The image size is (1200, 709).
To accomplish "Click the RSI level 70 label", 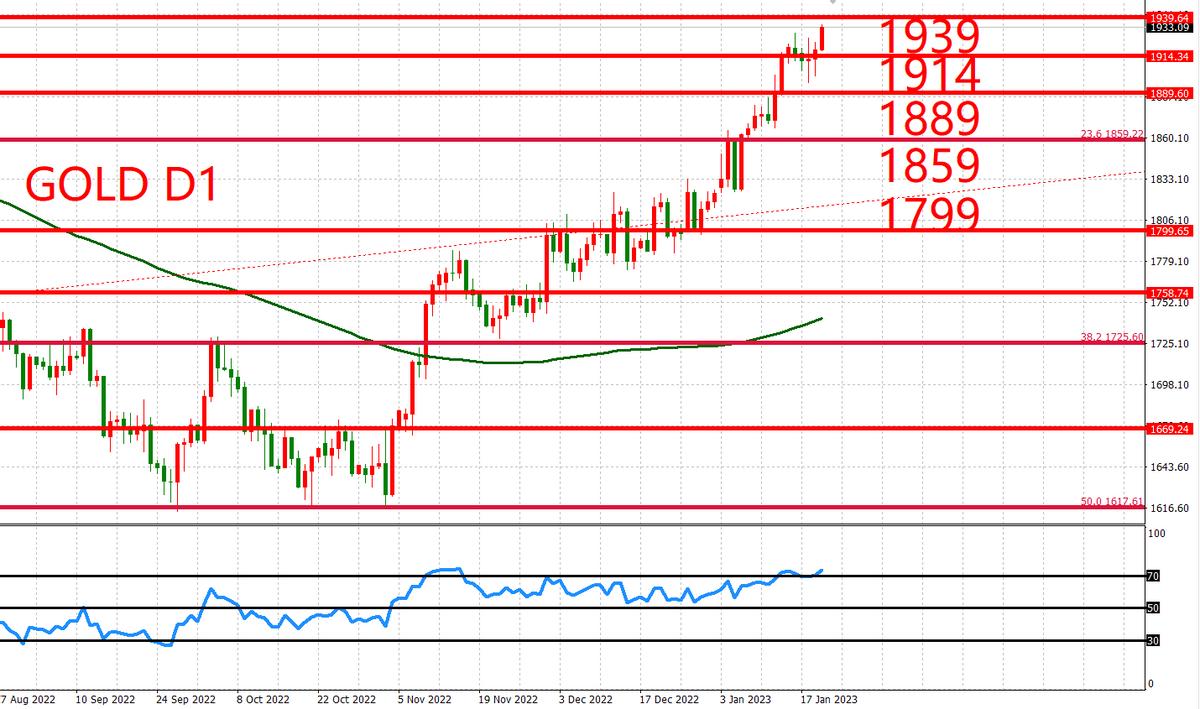I will point(1152,576).
